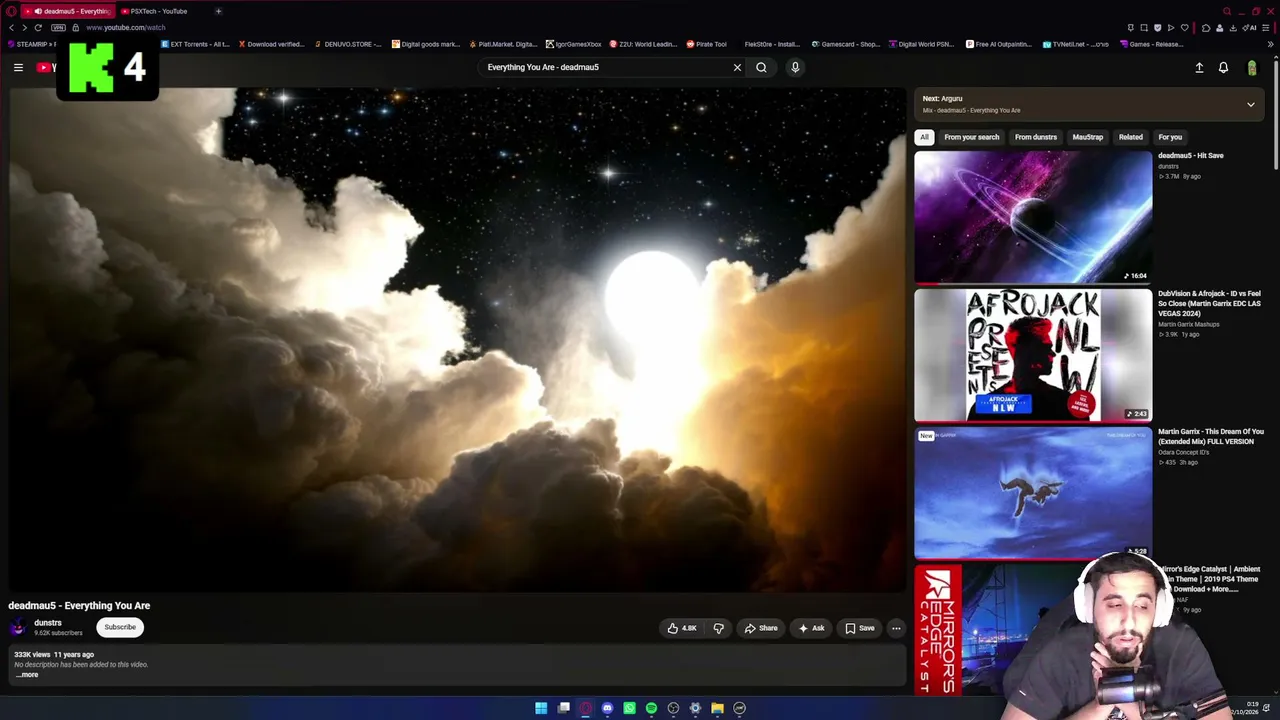The height and width of the screenshot is (720, 1280).
Task: Select the Related chip
Action: click(x=1130, y=137)
